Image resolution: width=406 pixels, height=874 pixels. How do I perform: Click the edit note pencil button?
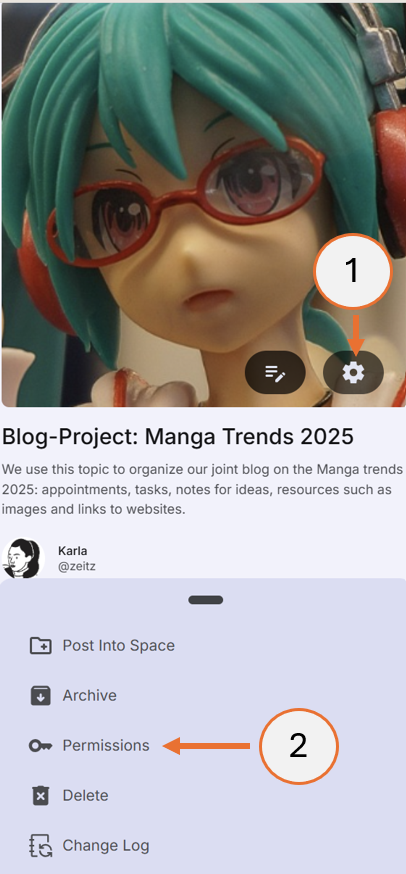[x=275, y=372]
